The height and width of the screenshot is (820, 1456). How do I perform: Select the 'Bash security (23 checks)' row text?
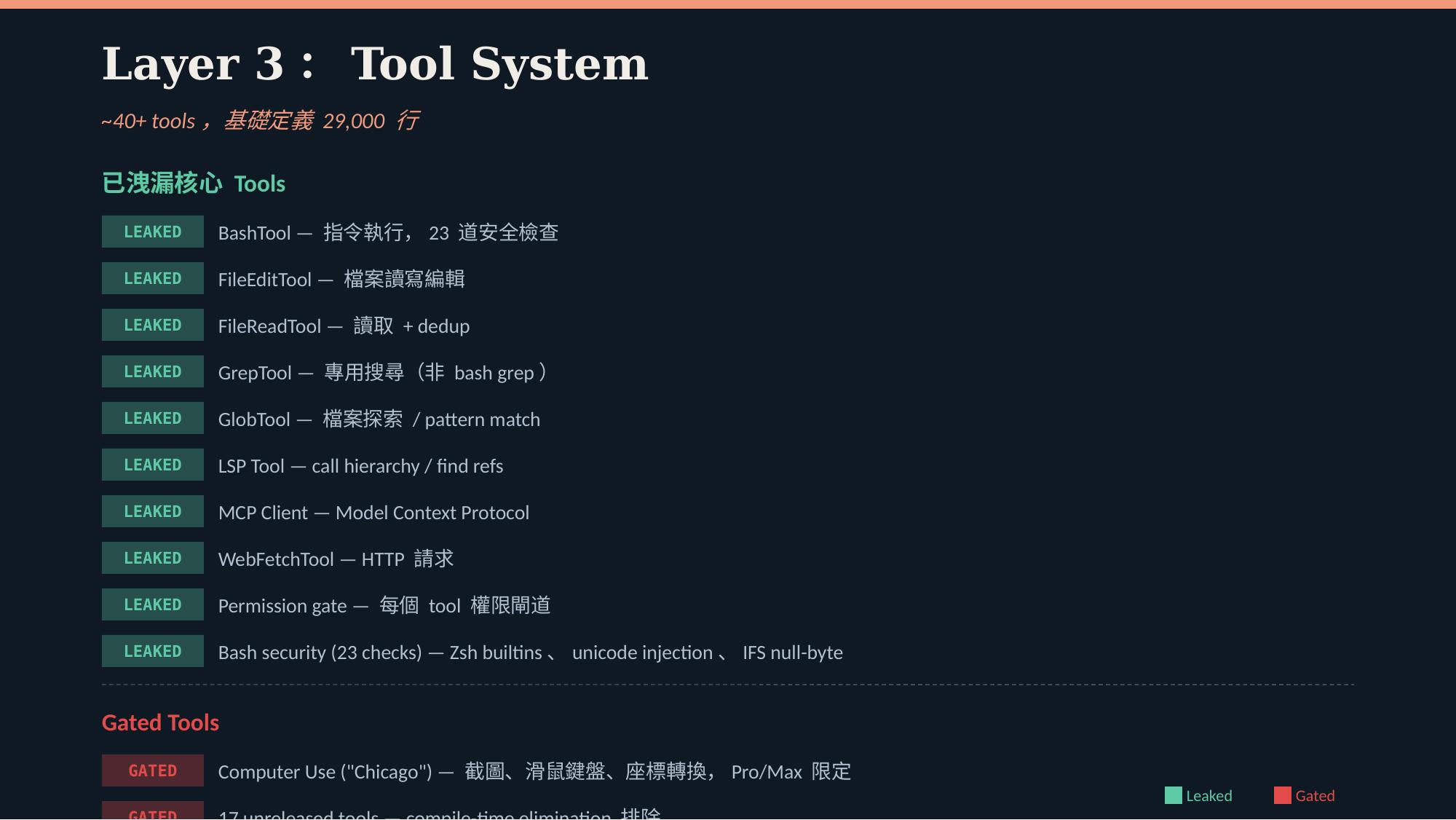[x=531, y=653]
